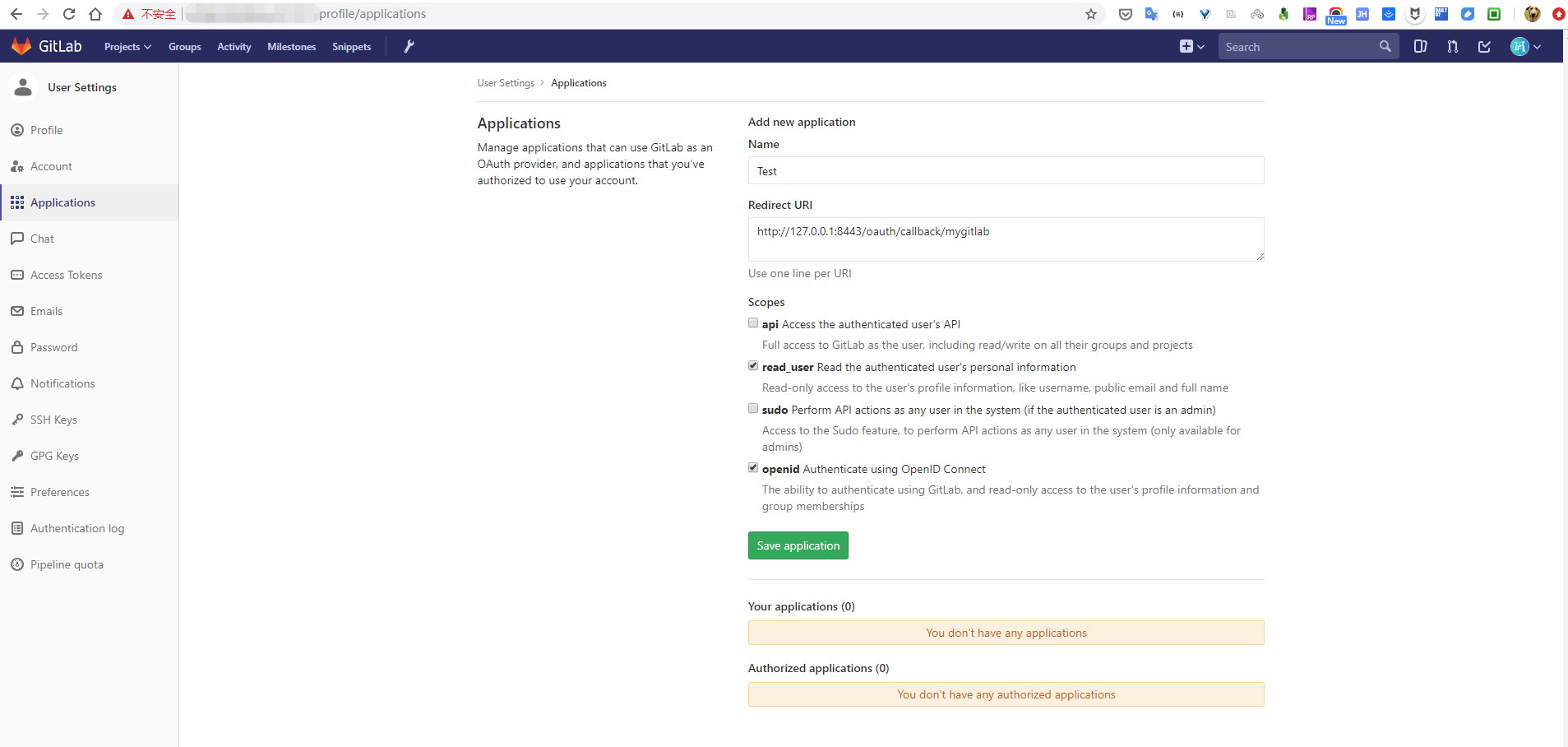This screenshot has width=1568, height=747.
Task: Expand the user avatar dropdown
Action: (x=1525, y=47)
